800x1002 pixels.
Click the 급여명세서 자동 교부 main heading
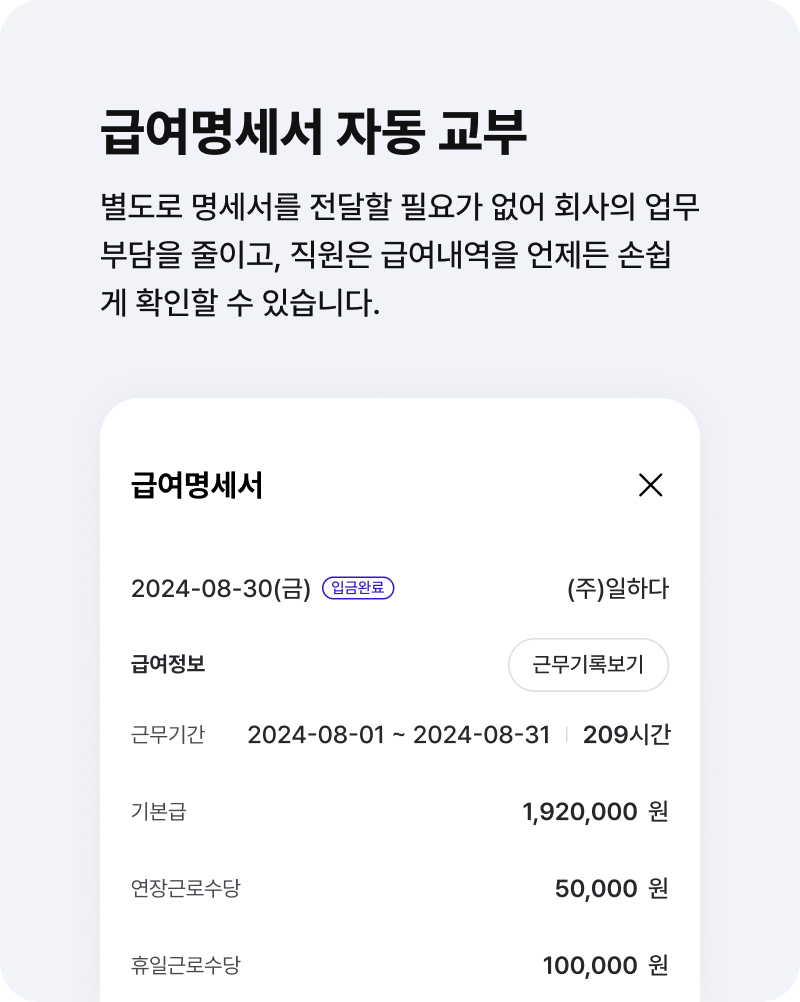pos(313,132)
